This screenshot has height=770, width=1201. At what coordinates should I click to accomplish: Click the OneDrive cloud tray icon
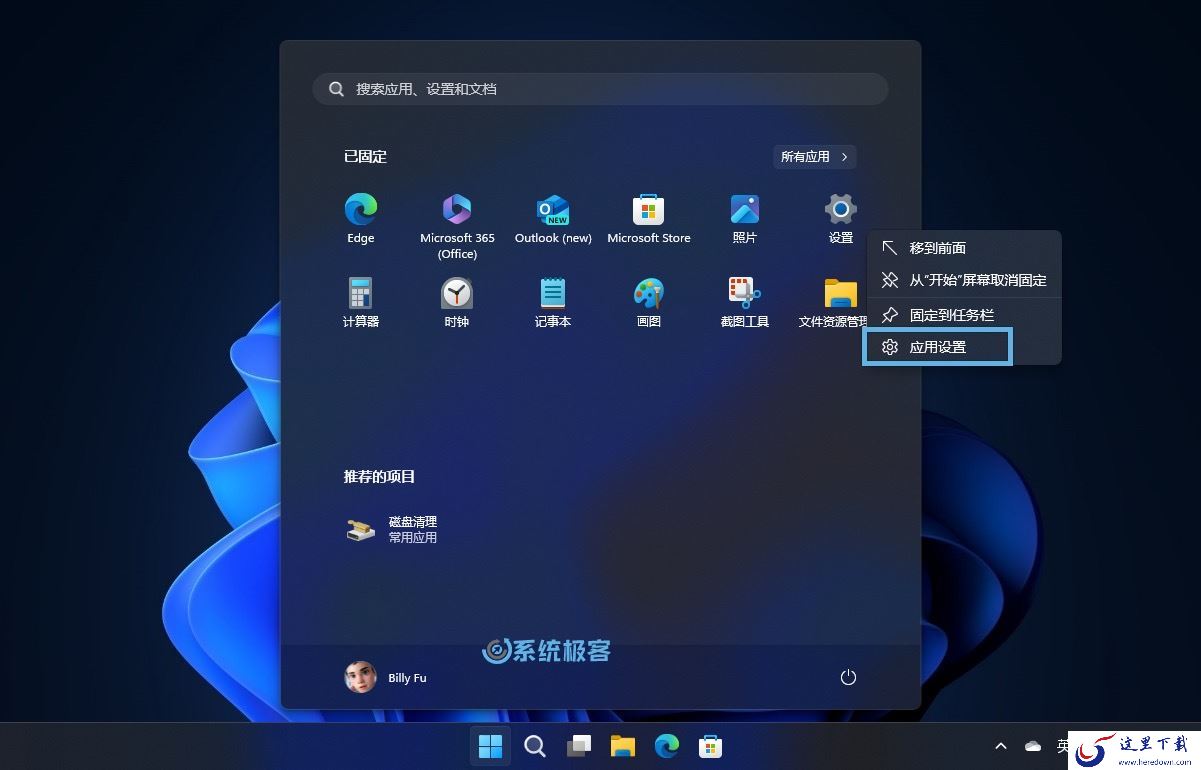click(x=1033, y=746)
